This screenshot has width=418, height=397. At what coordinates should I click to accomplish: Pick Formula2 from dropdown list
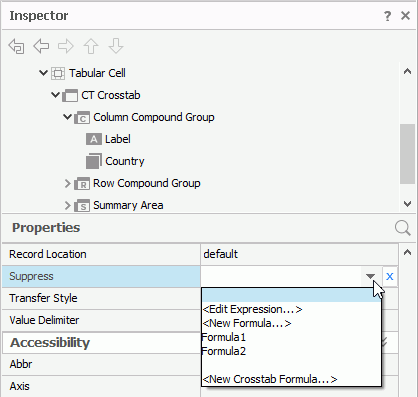224,351
